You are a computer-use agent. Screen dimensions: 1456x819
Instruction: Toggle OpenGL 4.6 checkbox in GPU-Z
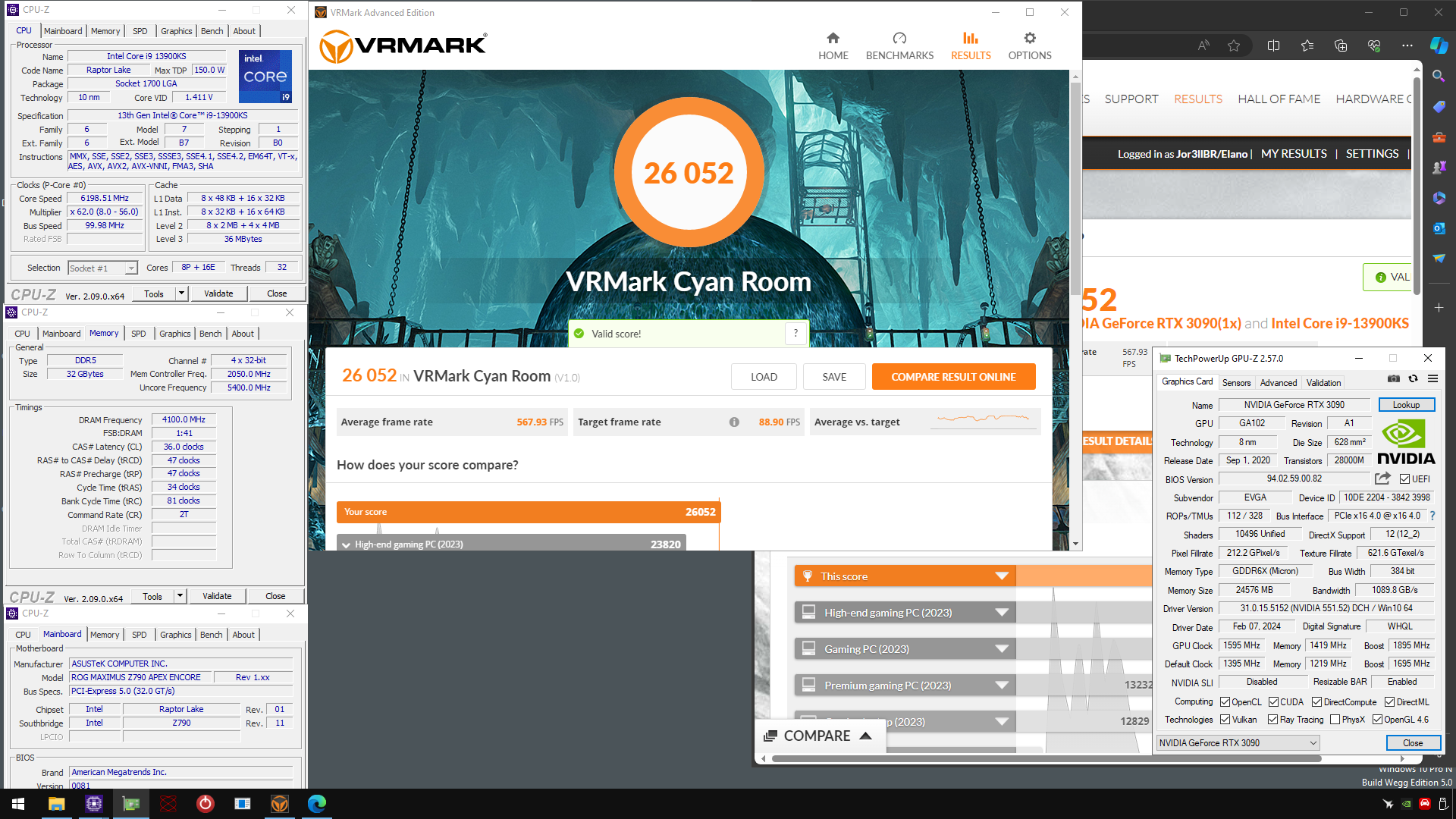[1377, 720]
